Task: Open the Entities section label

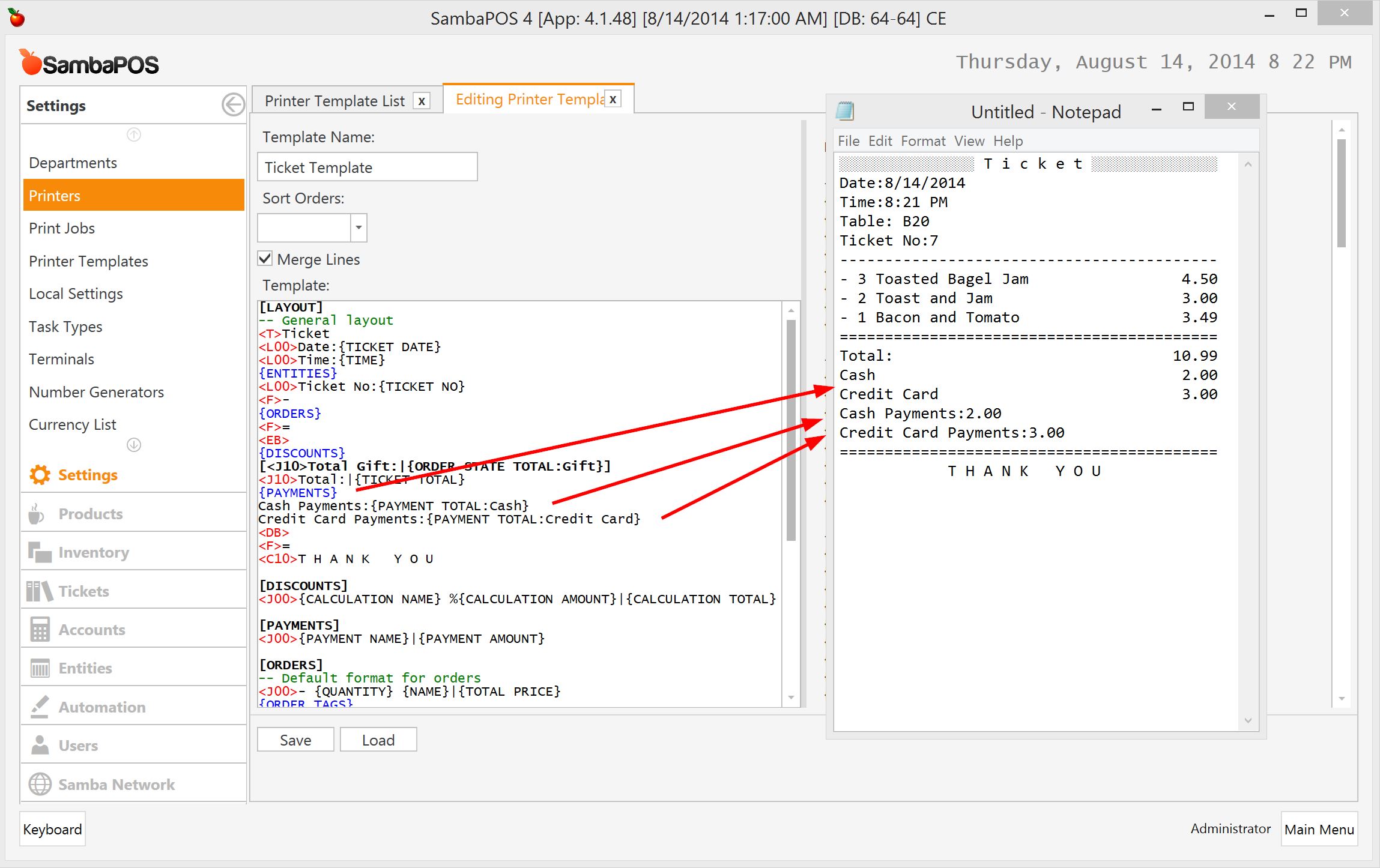Action: tap(85, 668)
